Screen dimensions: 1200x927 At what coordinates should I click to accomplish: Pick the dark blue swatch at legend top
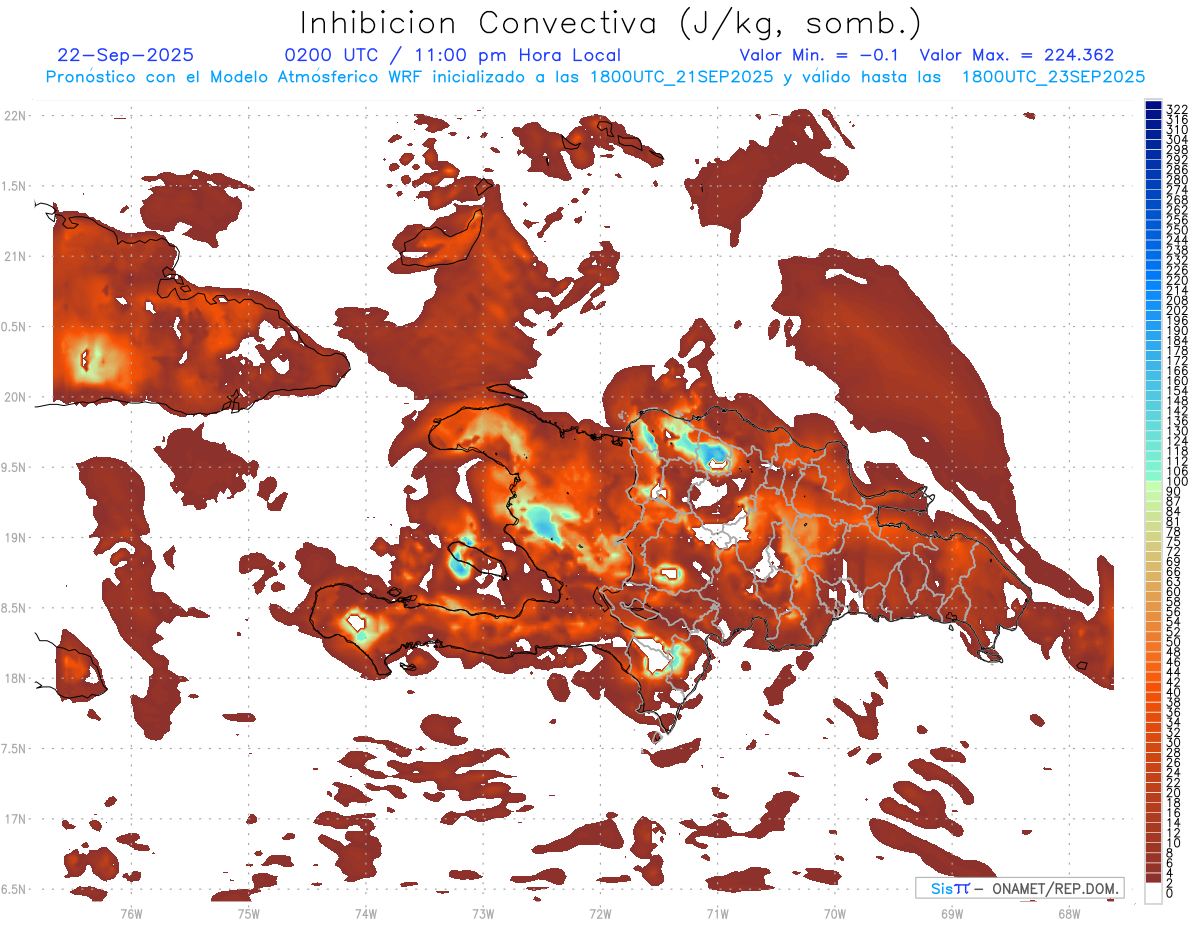pyautogui.click(x=1153, y=107)
